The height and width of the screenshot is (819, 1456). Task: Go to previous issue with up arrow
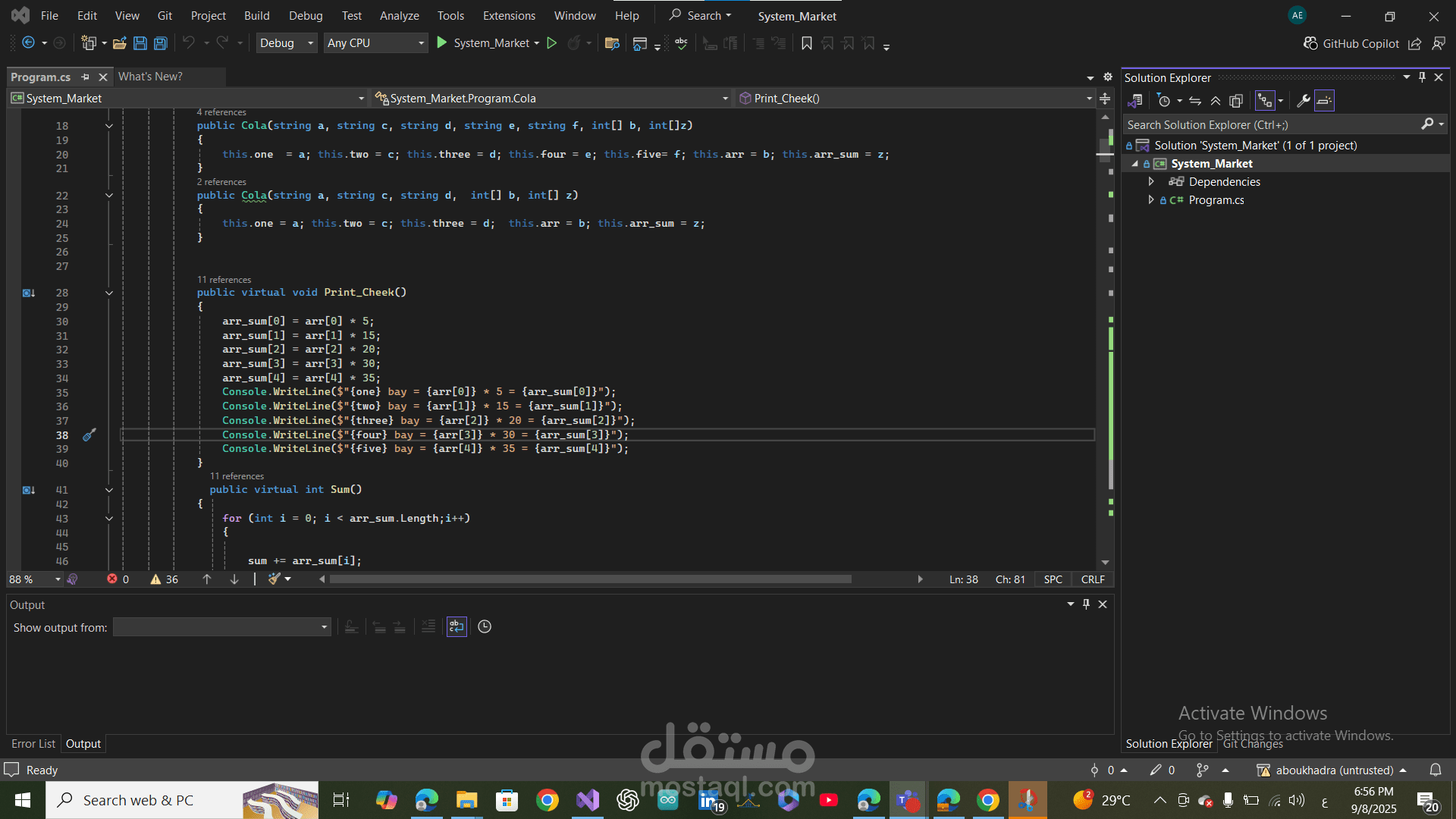[207, 579]
